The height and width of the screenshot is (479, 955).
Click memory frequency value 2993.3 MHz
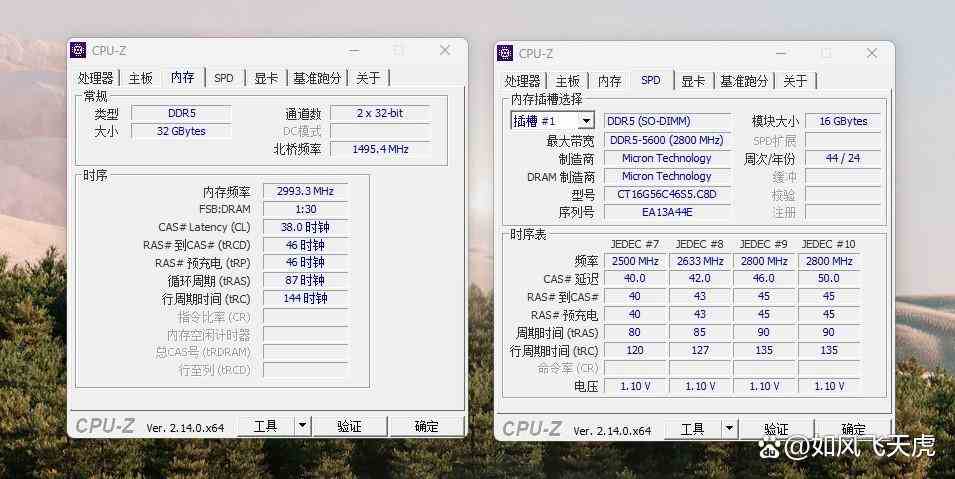point(306,191)
